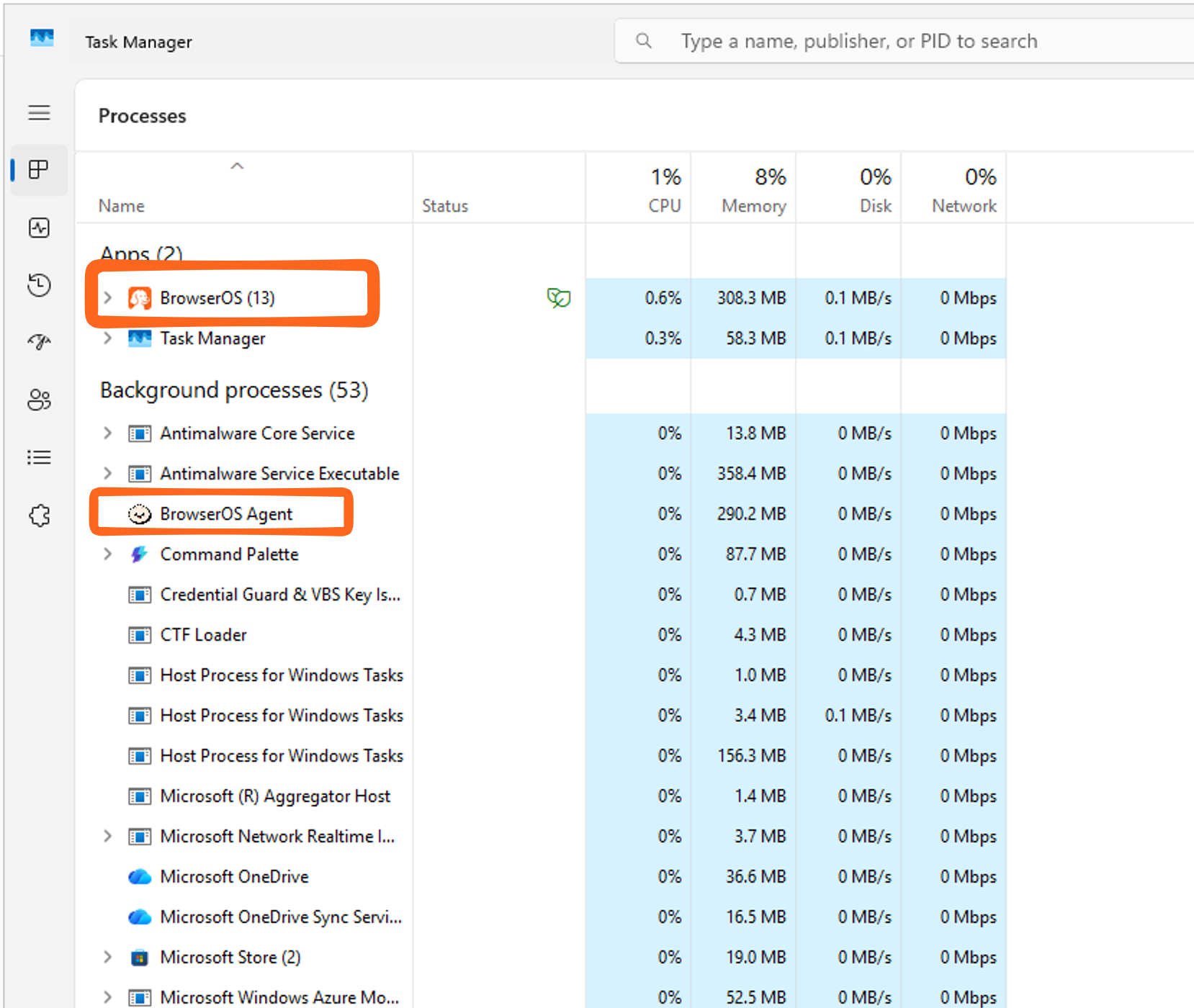Select the Users sidebar icon
The image size is (1194, 1008).
[x=39, y=400]
